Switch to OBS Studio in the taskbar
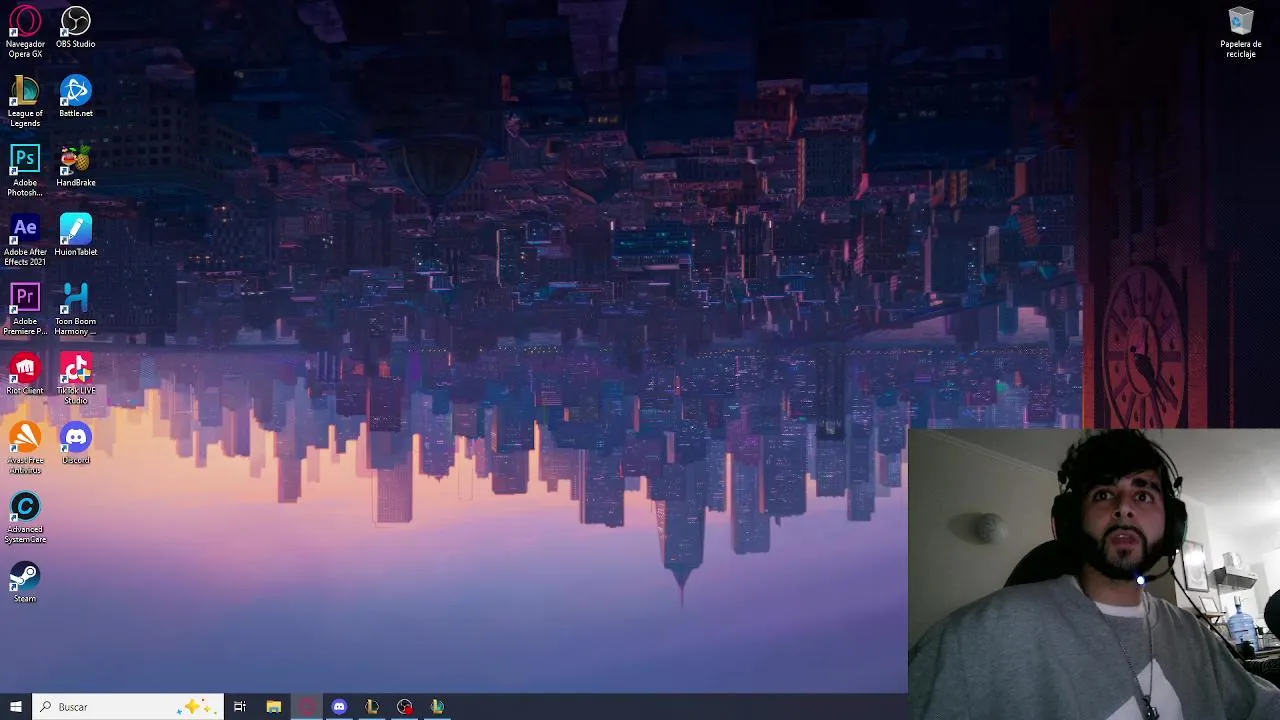Screen dimensions: 1280x720 (x=404, y=707)
